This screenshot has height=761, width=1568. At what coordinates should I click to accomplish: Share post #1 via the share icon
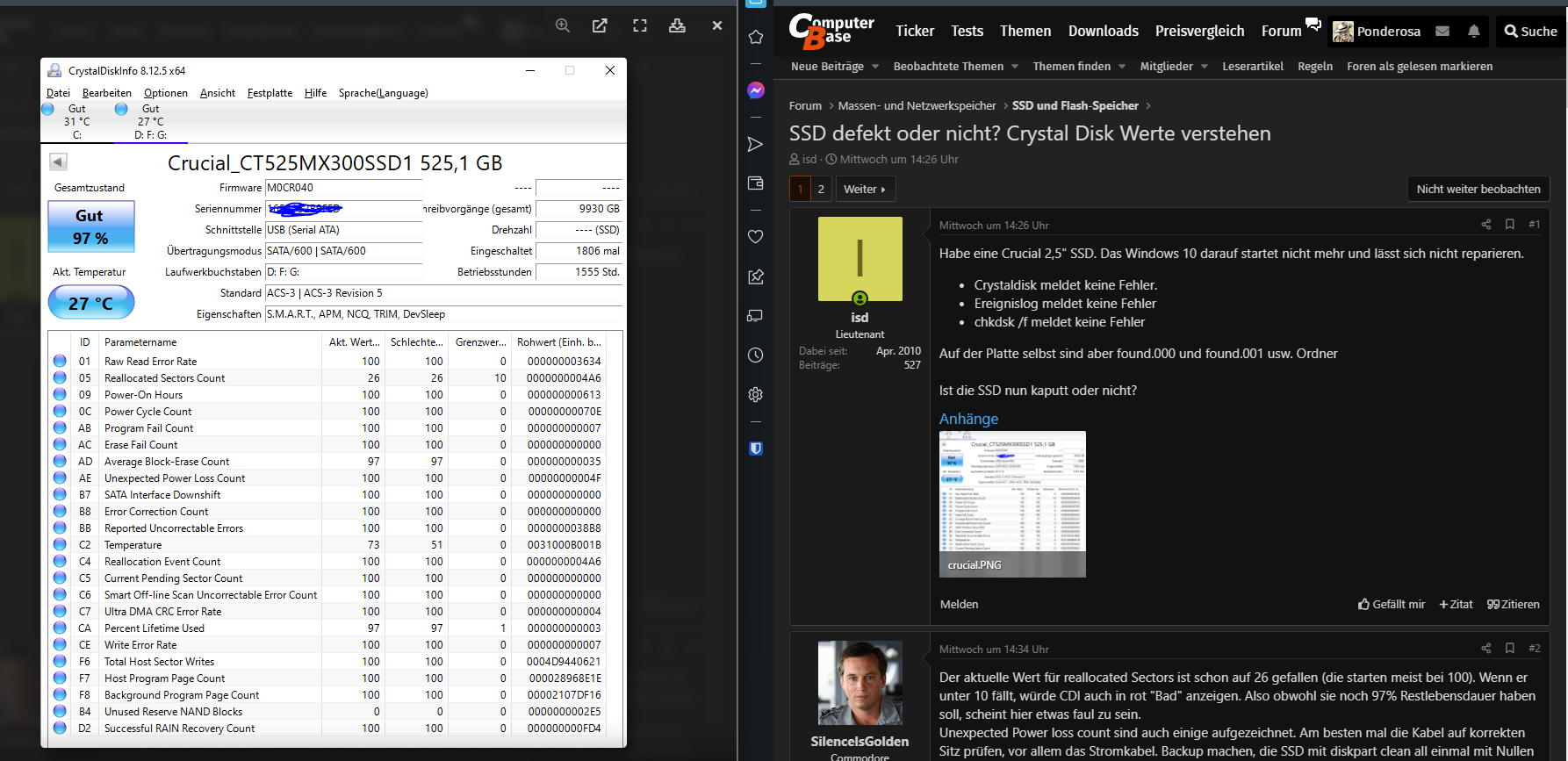pyautogui.click(x=1486, y=225)
